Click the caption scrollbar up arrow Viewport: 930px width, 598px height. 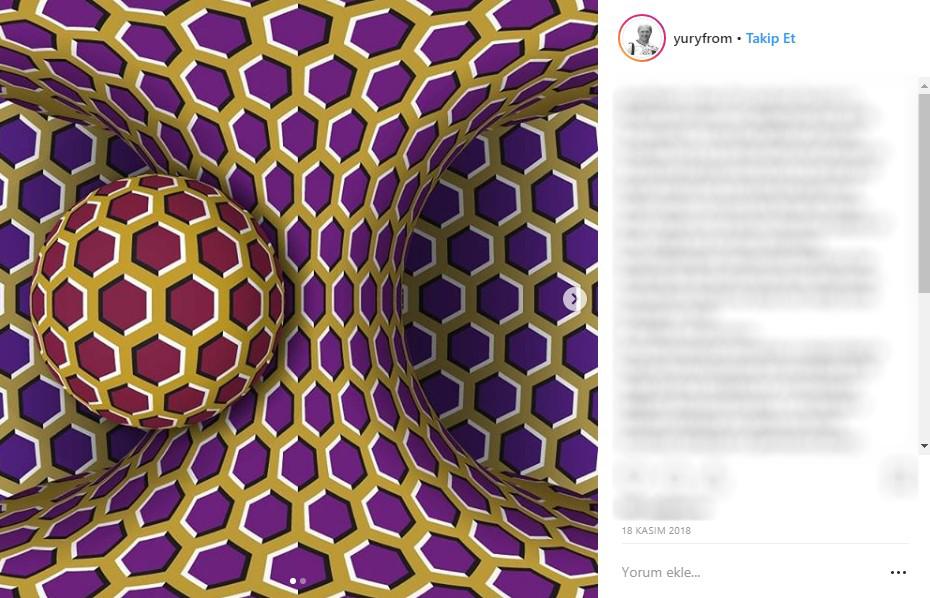pyautogui.click(x=924, y=86)
